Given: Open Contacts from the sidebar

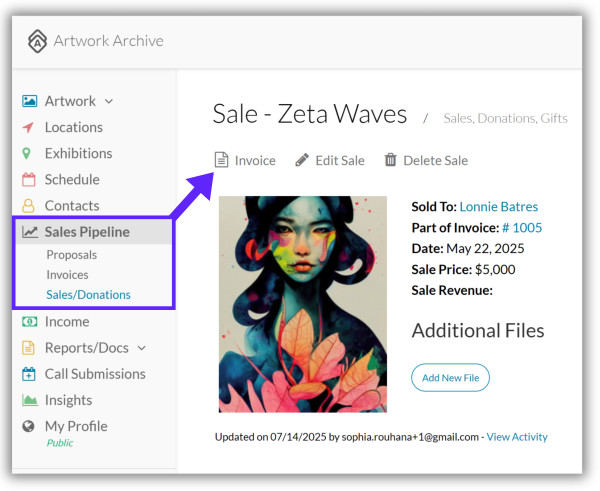Looking at the screenshot, I should 72,206.
